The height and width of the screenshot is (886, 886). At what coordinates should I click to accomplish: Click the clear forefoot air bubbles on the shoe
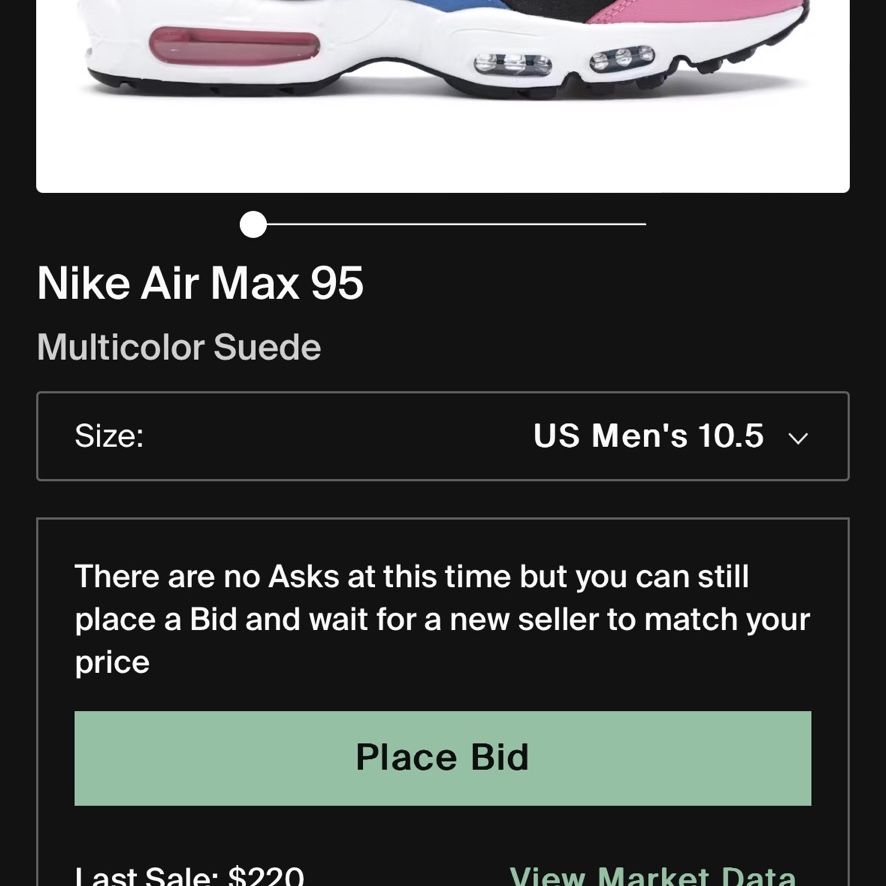563,61
